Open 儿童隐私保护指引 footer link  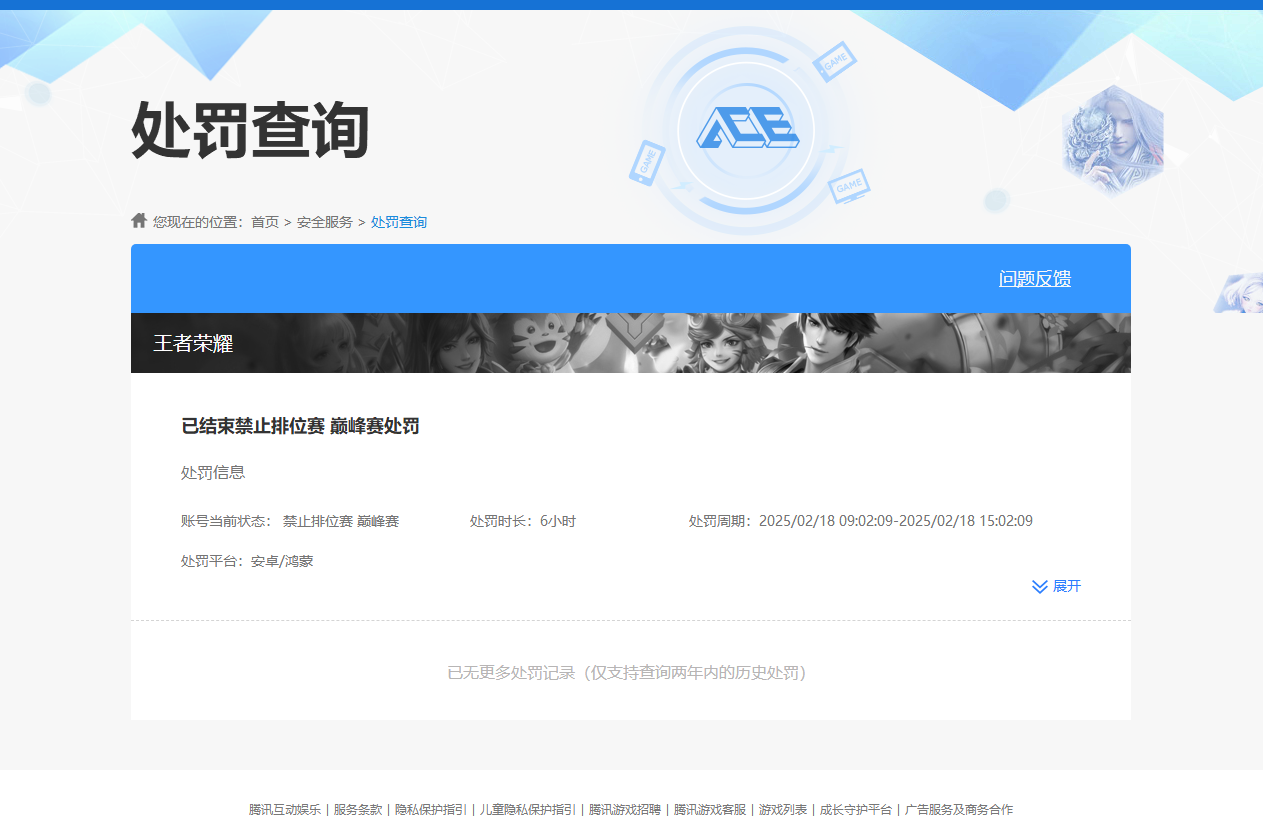528,809
